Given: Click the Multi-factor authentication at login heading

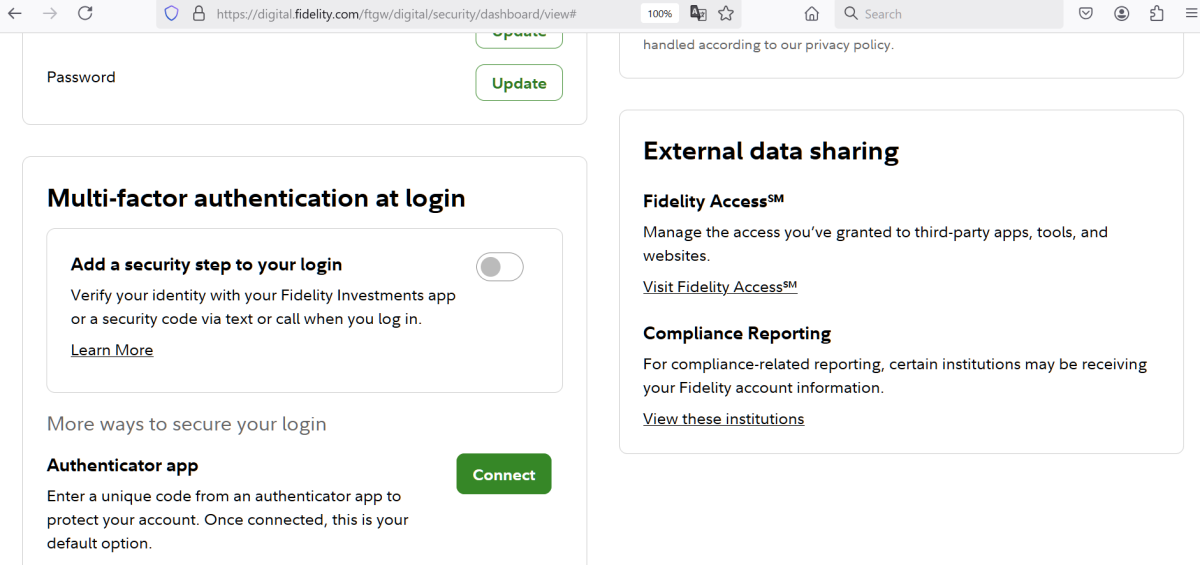Looking at the screenshot, I should [256, 198].
